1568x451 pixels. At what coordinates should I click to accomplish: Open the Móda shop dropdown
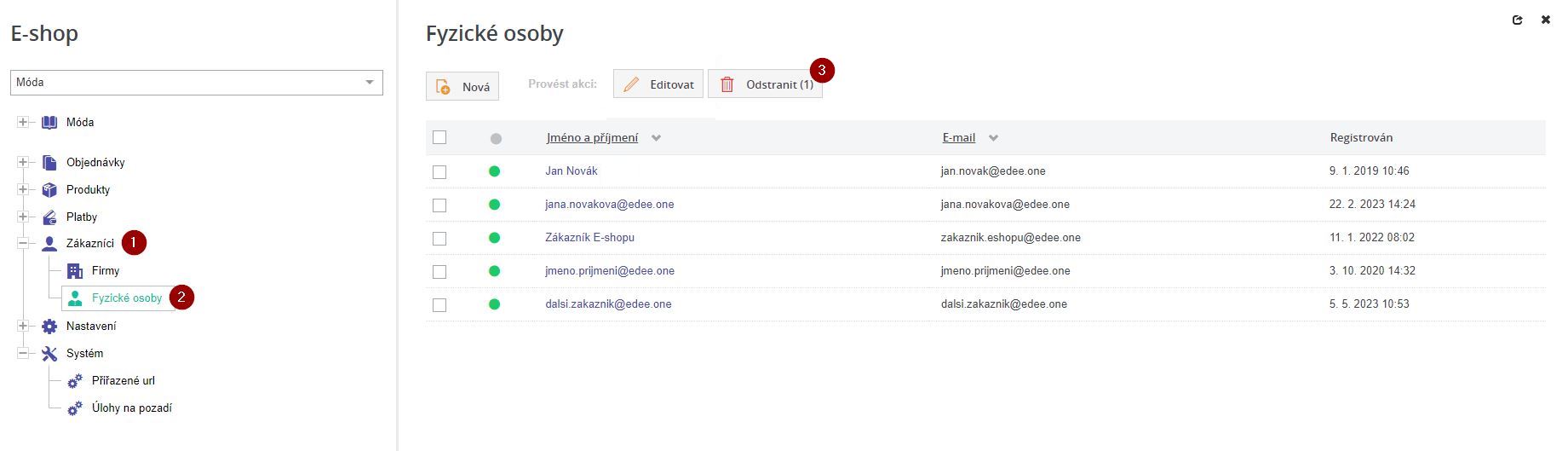coord(197,83)
